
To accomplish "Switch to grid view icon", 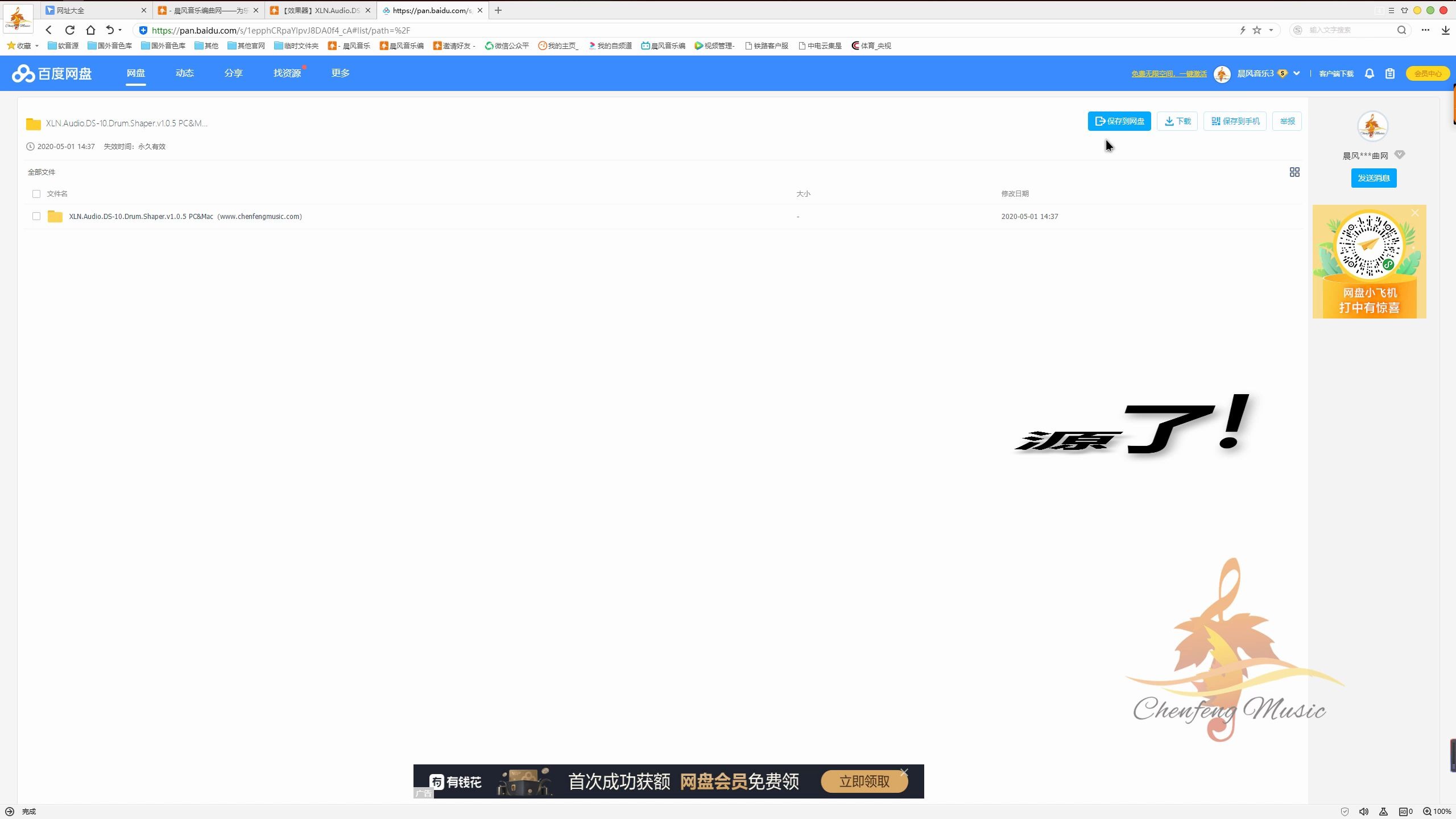I will [1294, 172].
